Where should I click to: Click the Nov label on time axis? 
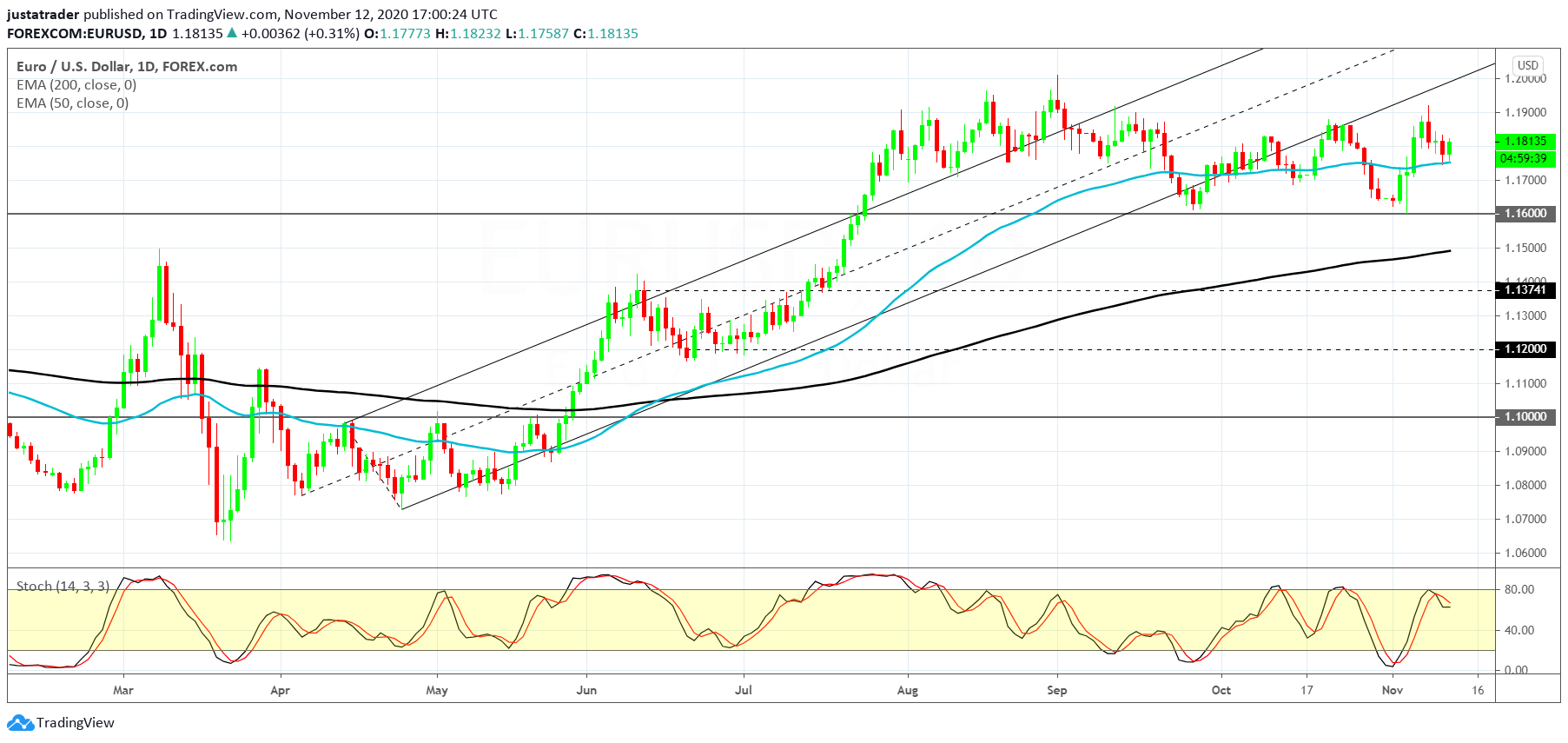pos(1393,691)
